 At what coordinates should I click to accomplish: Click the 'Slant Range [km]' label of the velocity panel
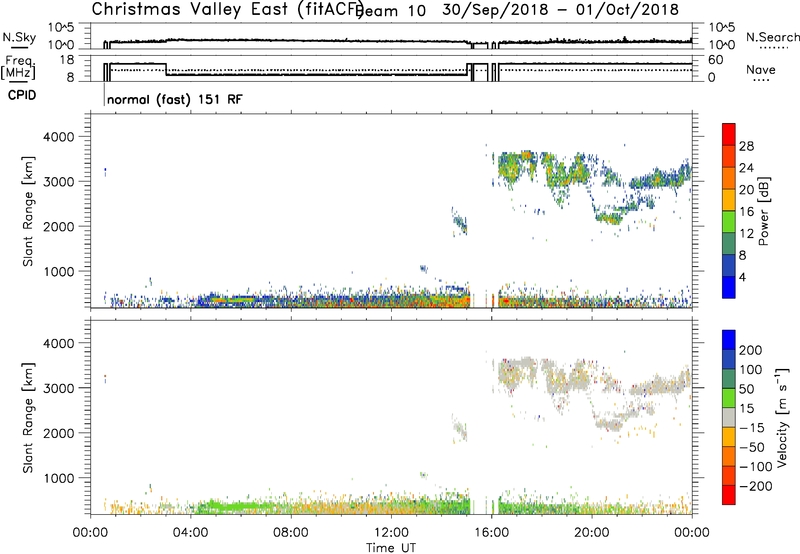[28, 418]
